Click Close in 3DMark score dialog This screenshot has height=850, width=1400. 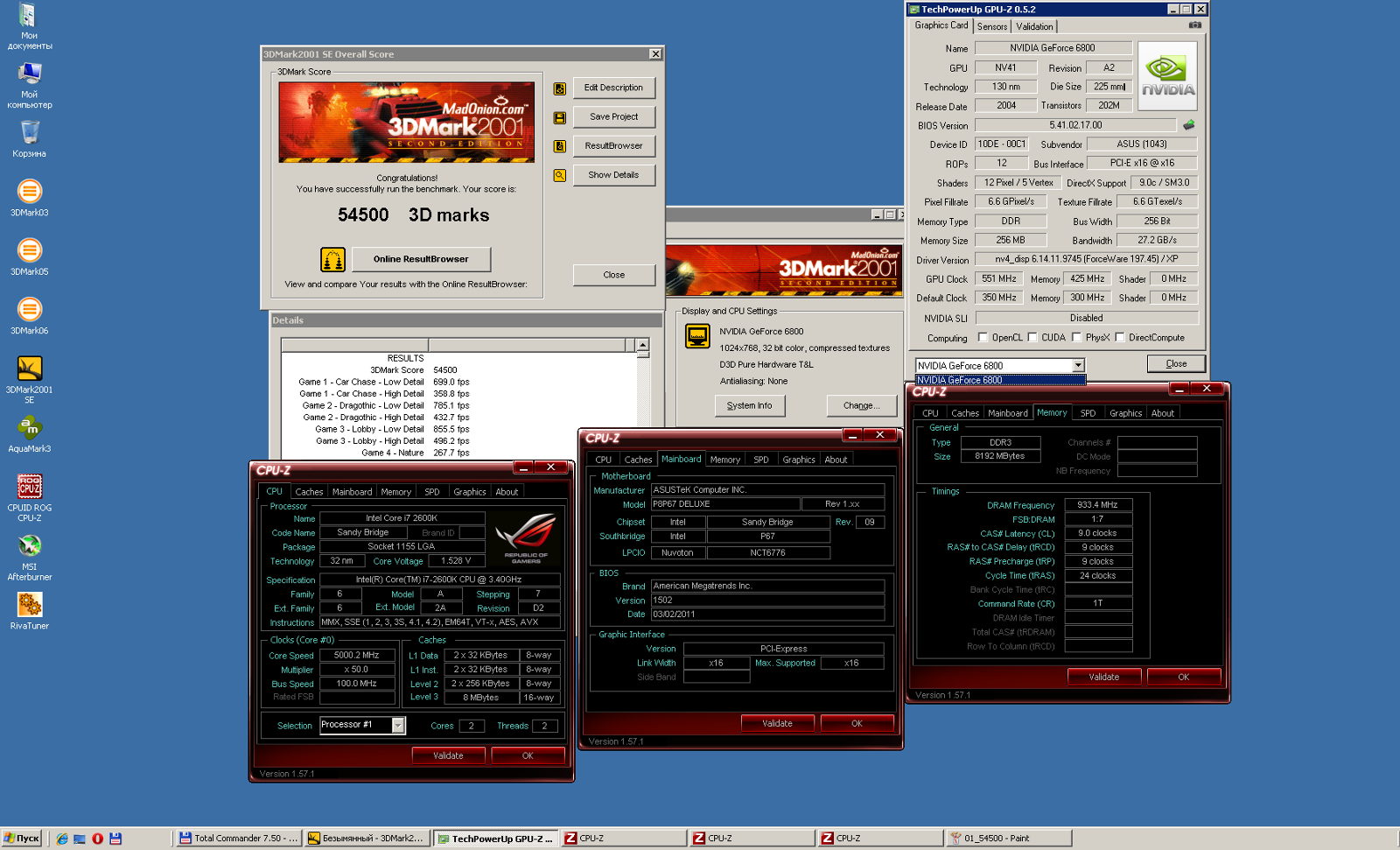[x=614, y=275]
